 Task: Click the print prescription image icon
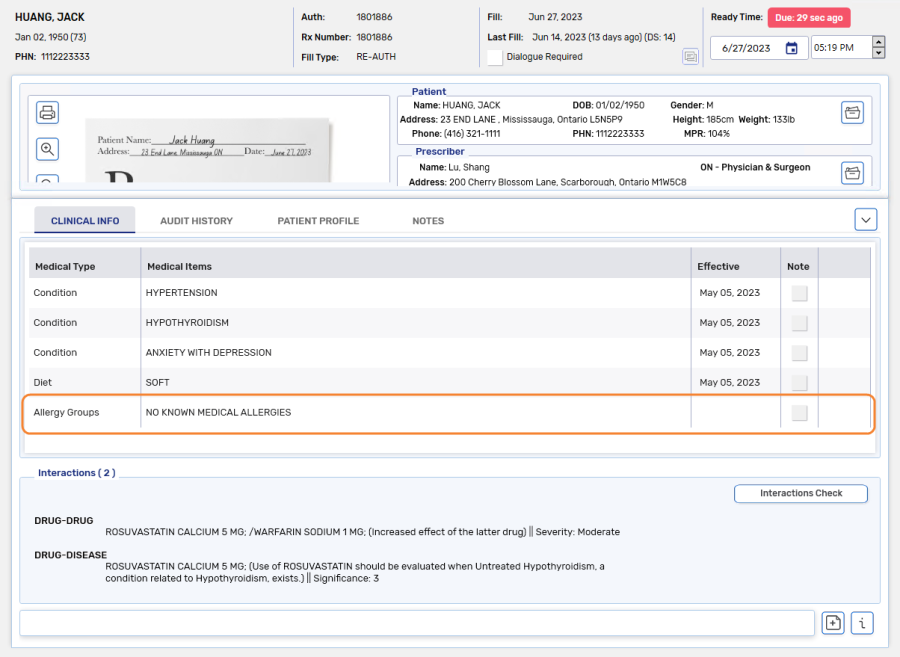tap(47, 112)
